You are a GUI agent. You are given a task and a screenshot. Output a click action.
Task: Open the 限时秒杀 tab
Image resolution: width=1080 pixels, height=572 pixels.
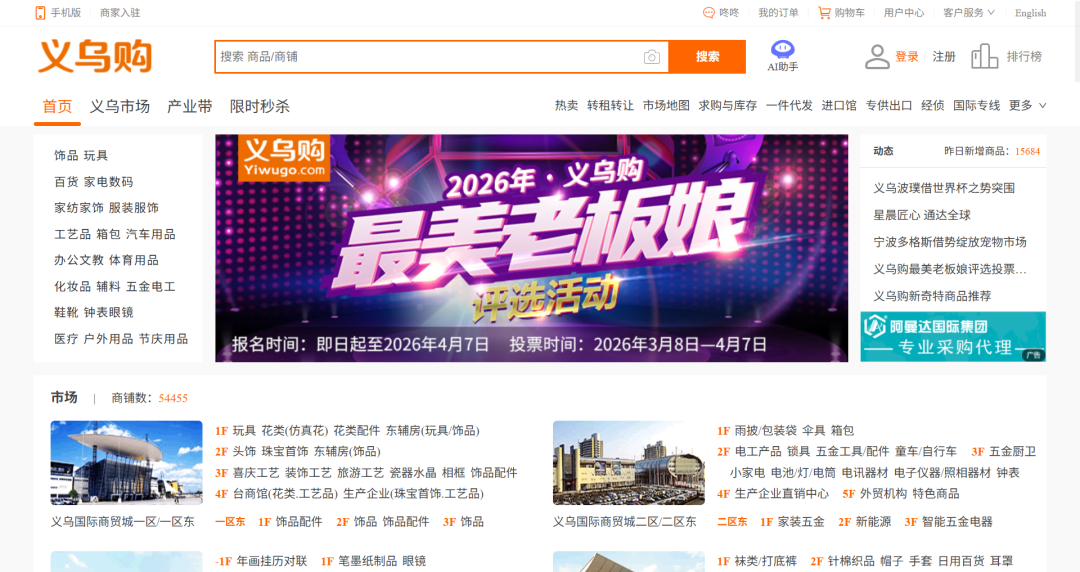click(x=260, y=106)
